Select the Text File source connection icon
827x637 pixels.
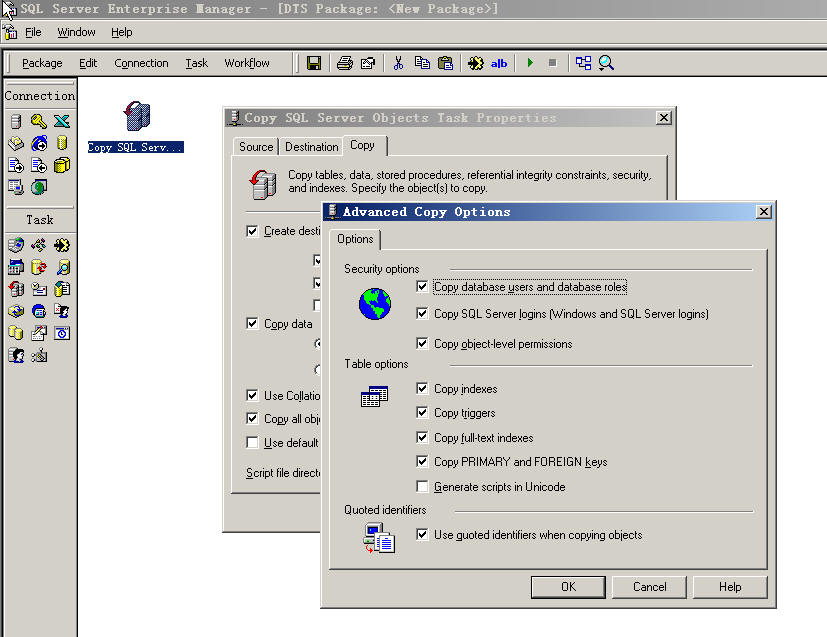(16, 166)
